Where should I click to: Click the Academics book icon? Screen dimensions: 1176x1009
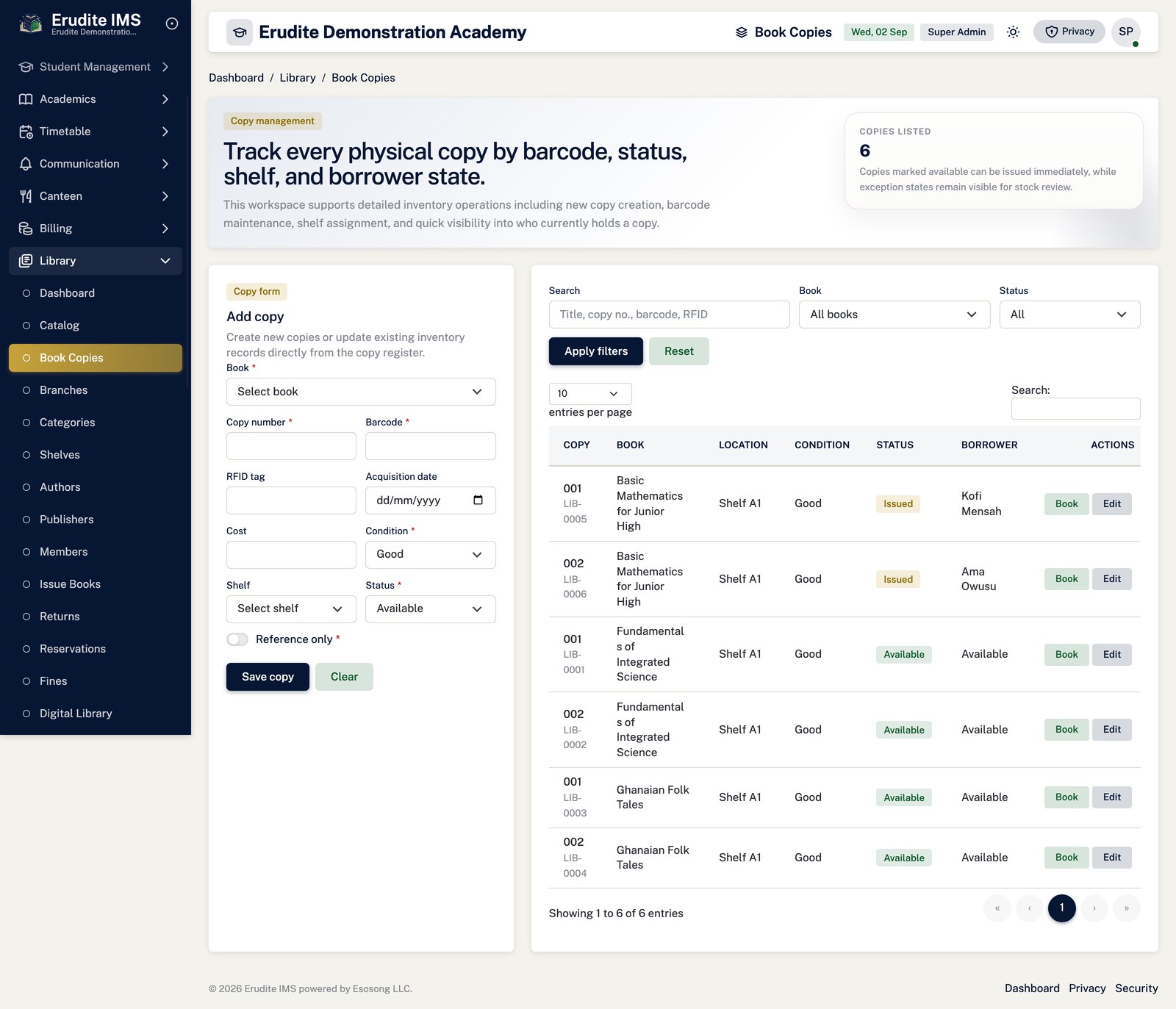(26, 99)
